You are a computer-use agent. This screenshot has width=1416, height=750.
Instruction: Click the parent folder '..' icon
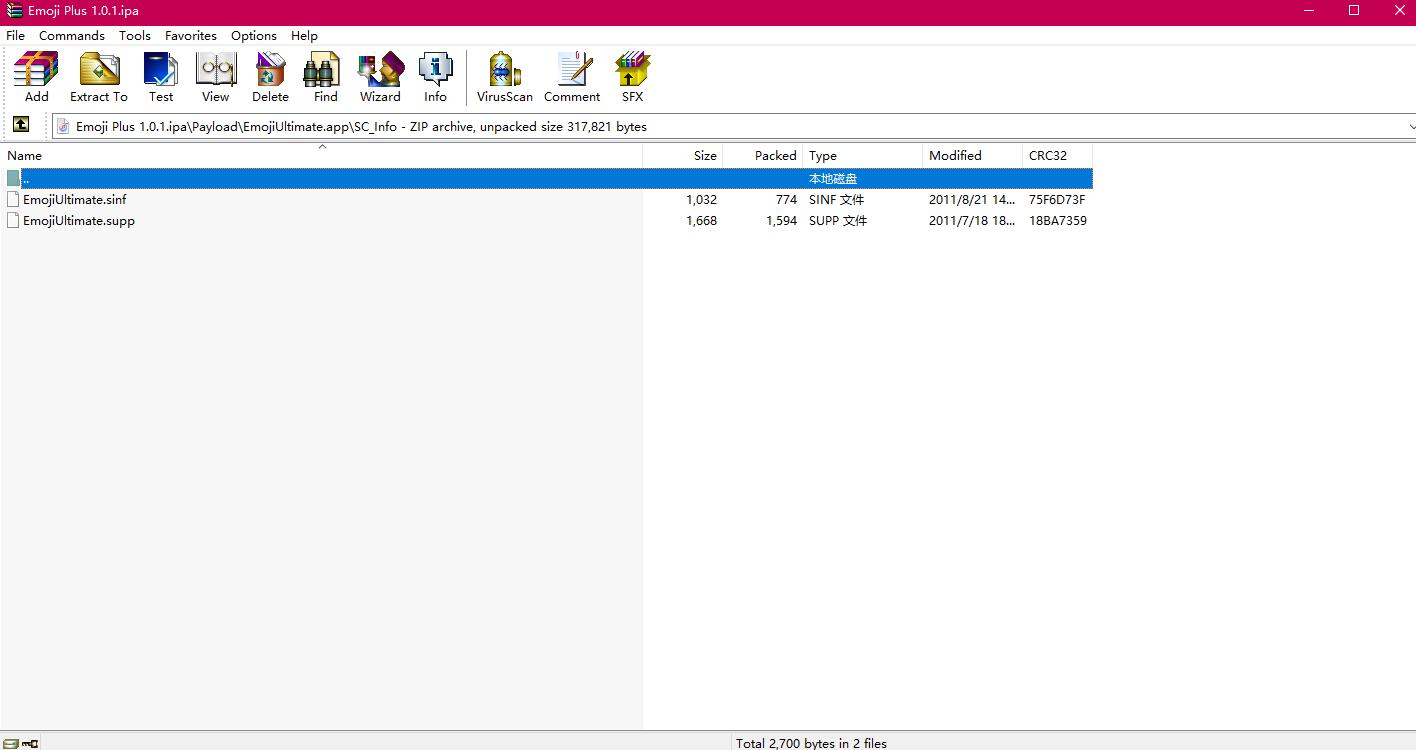13,178
